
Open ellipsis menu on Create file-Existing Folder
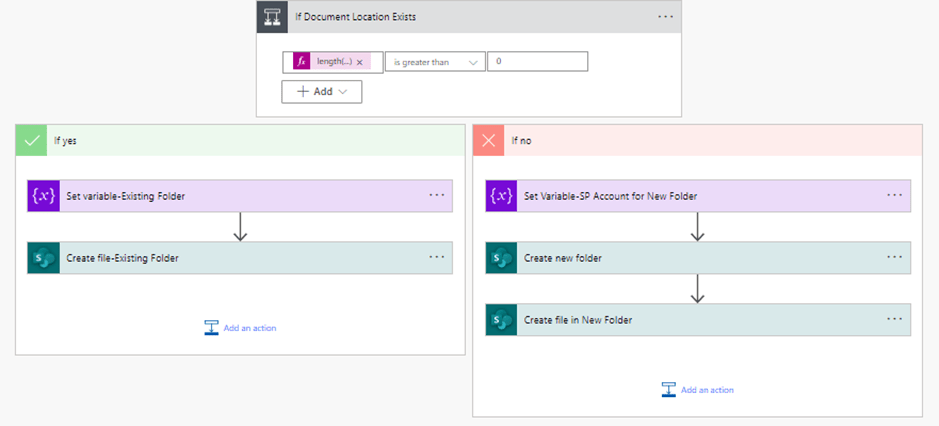[x=437, y=257]
